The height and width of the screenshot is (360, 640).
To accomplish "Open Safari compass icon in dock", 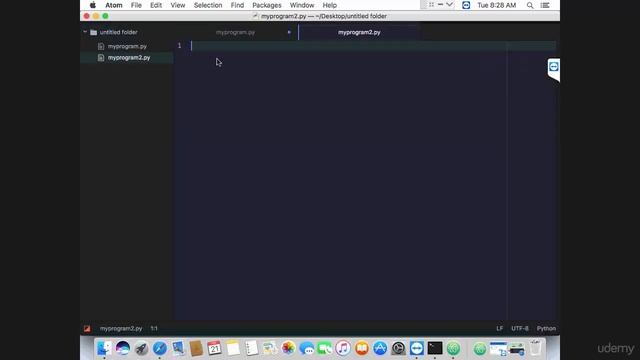I will 160,348.
